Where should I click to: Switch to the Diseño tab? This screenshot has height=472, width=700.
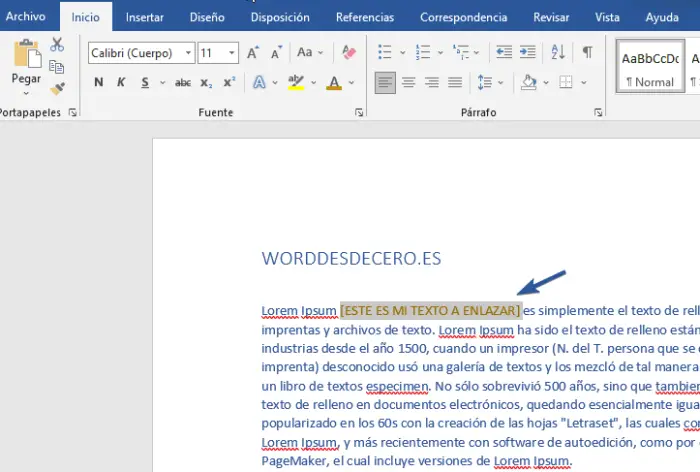click(x=207, y=17)
